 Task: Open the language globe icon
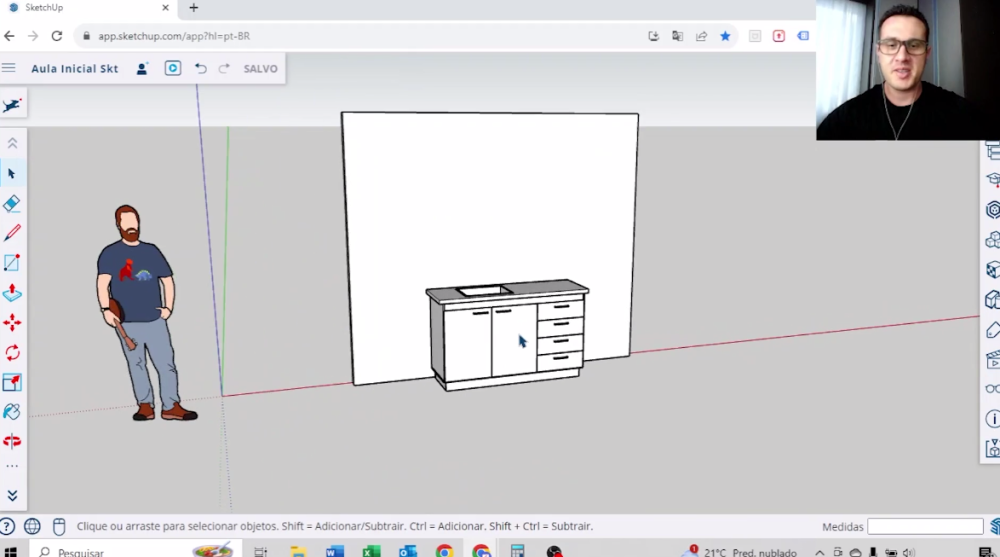coord(32,526)
